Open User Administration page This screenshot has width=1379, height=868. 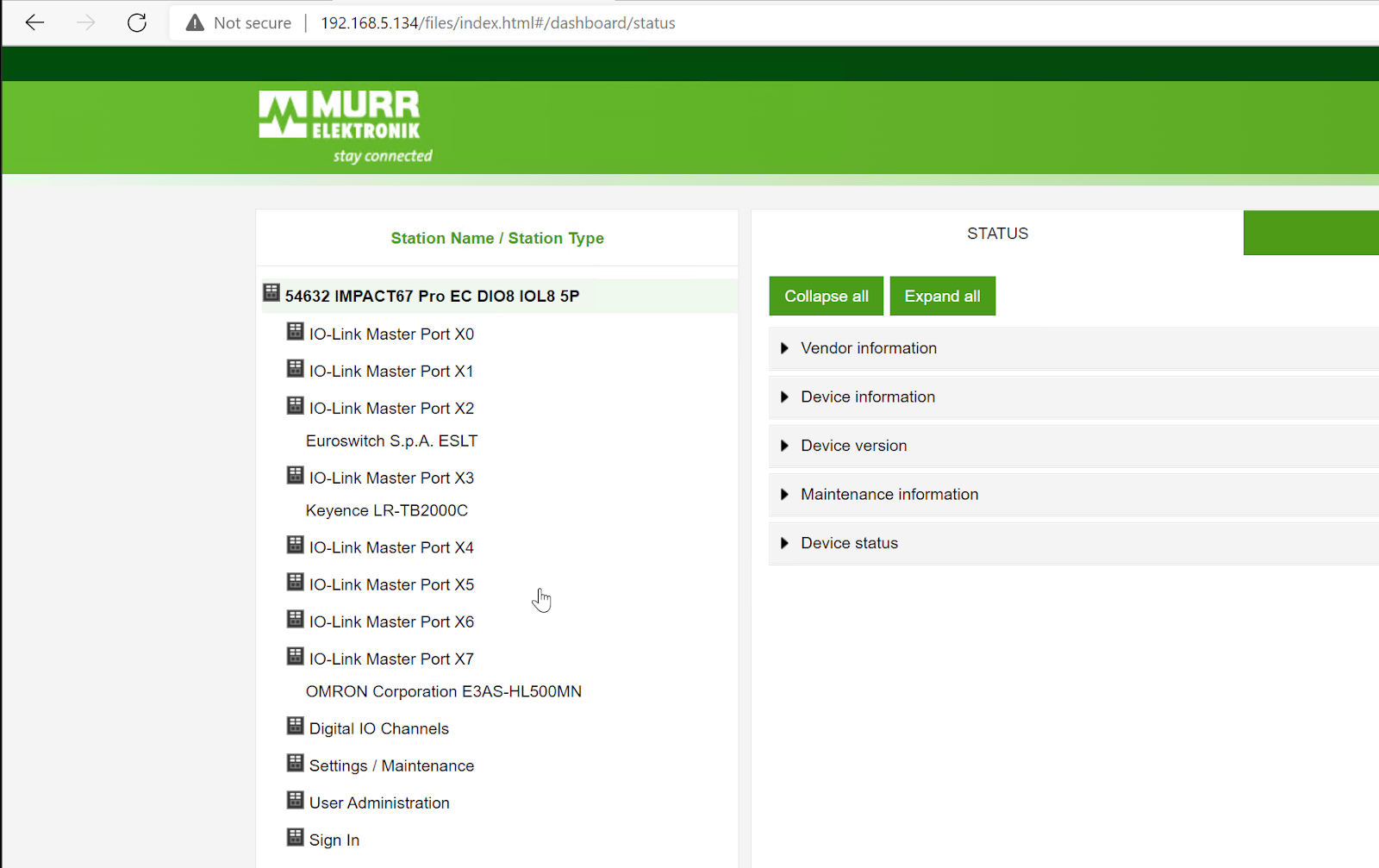coord(379,803)
